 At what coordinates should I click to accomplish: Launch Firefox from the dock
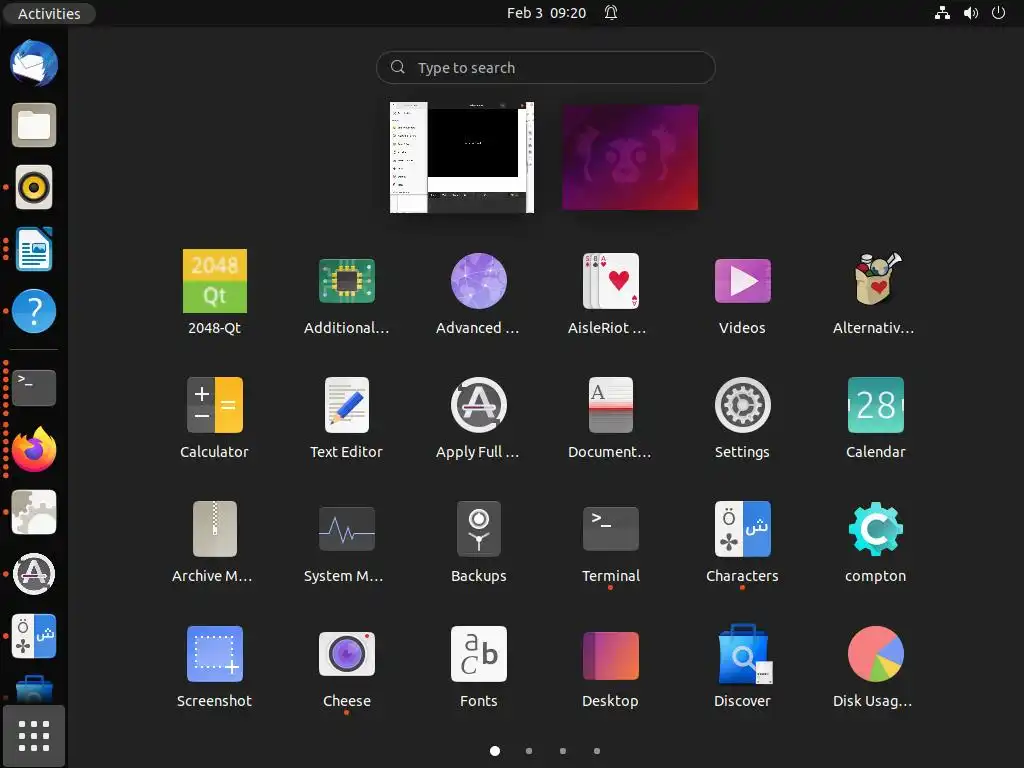[34, 450]
